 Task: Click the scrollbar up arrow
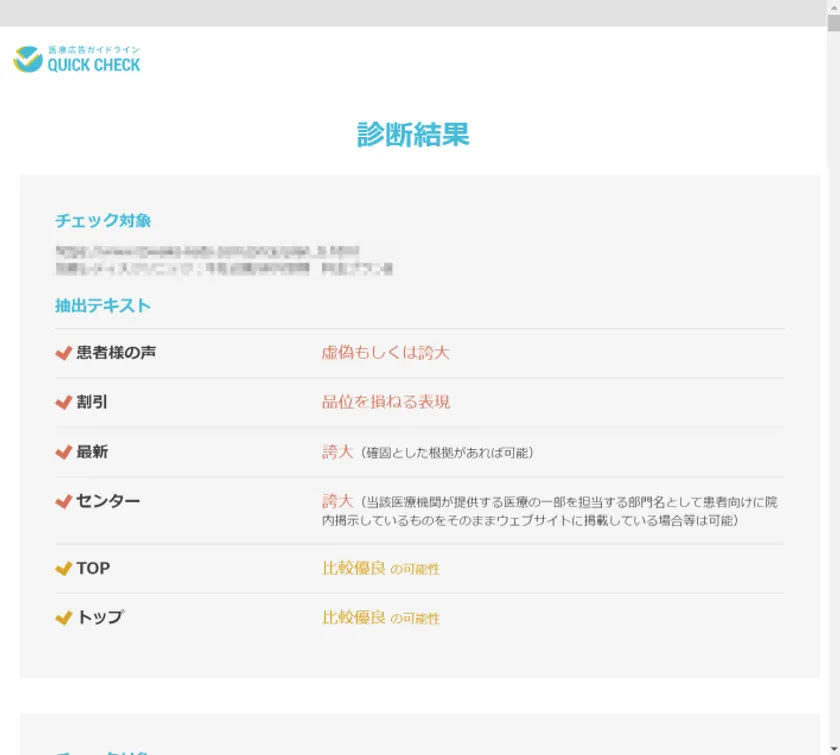point(833,7)
